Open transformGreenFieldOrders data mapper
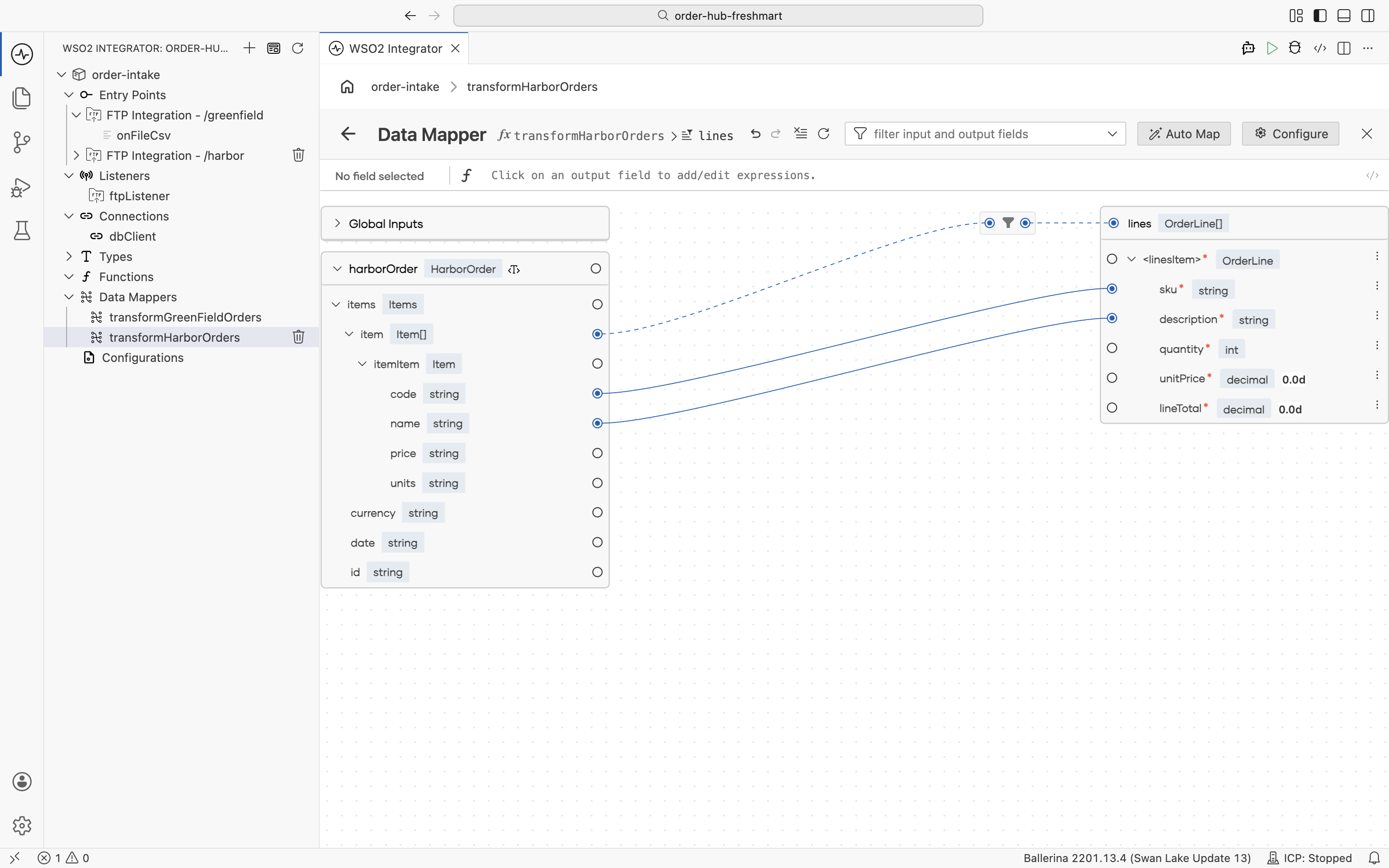Viewport: 1389px width, 868px height. [x=185, y=317]
